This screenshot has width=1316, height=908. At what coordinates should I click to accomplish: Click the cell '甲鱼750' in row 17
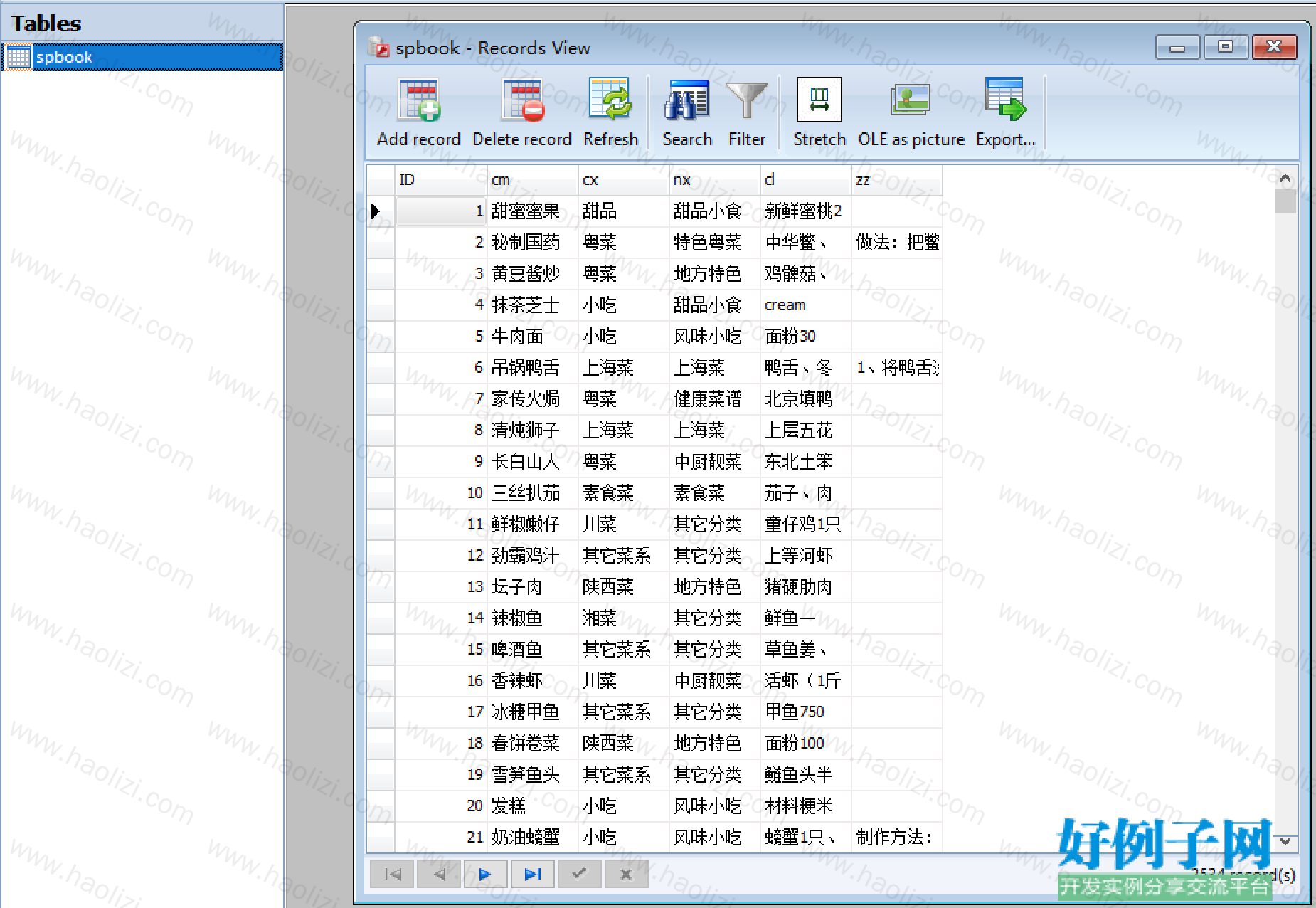pyautogui.click(x=806, y=712)
